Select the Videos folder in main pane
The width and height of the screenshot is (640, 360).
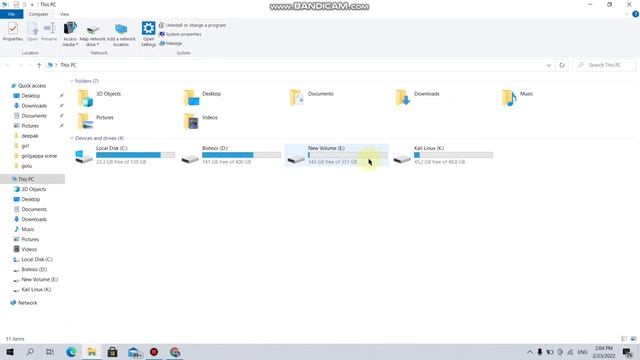coord(201,122)
